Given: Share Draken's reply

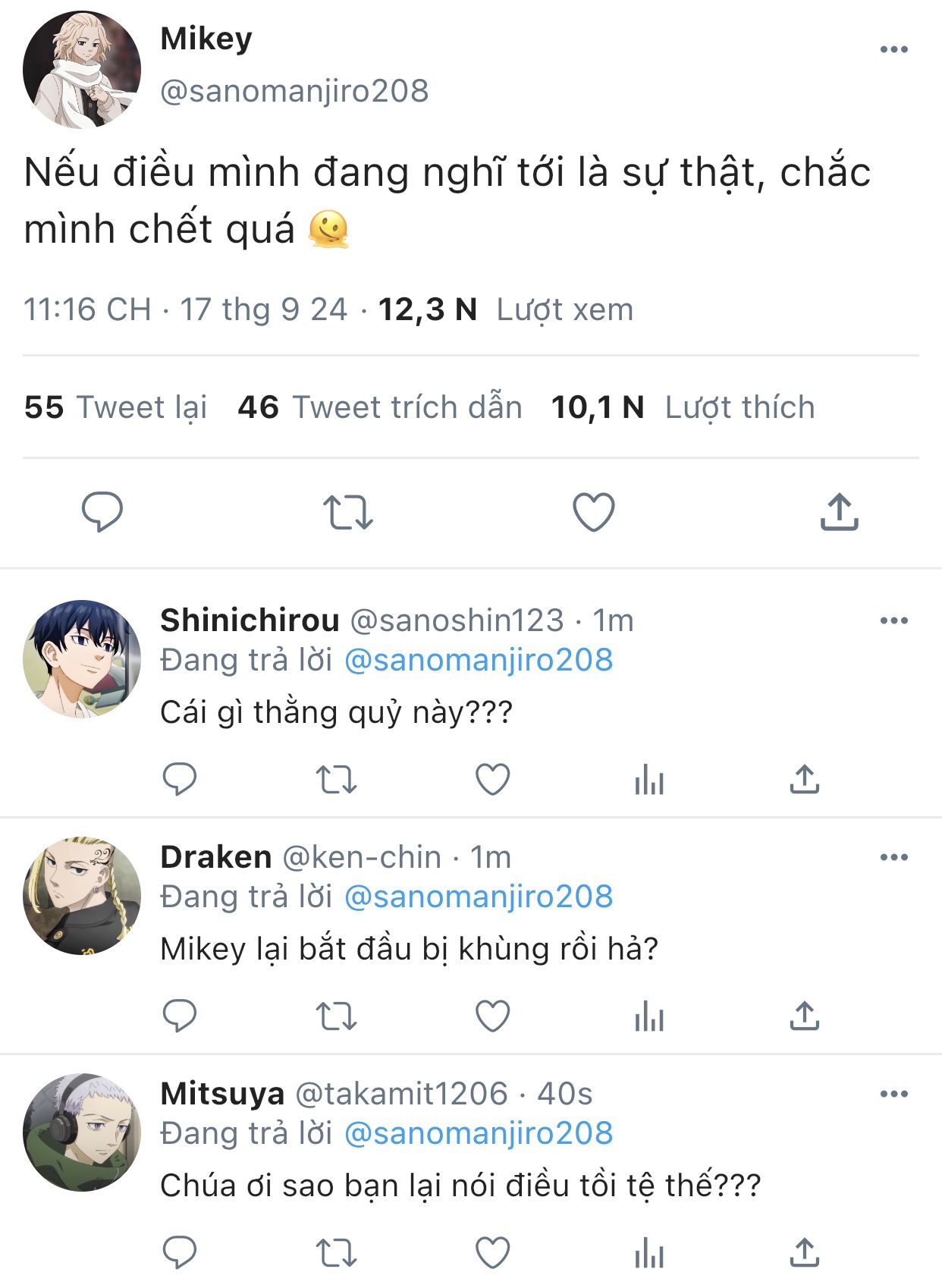Looking at the screenshot, I should (804, 1016).
